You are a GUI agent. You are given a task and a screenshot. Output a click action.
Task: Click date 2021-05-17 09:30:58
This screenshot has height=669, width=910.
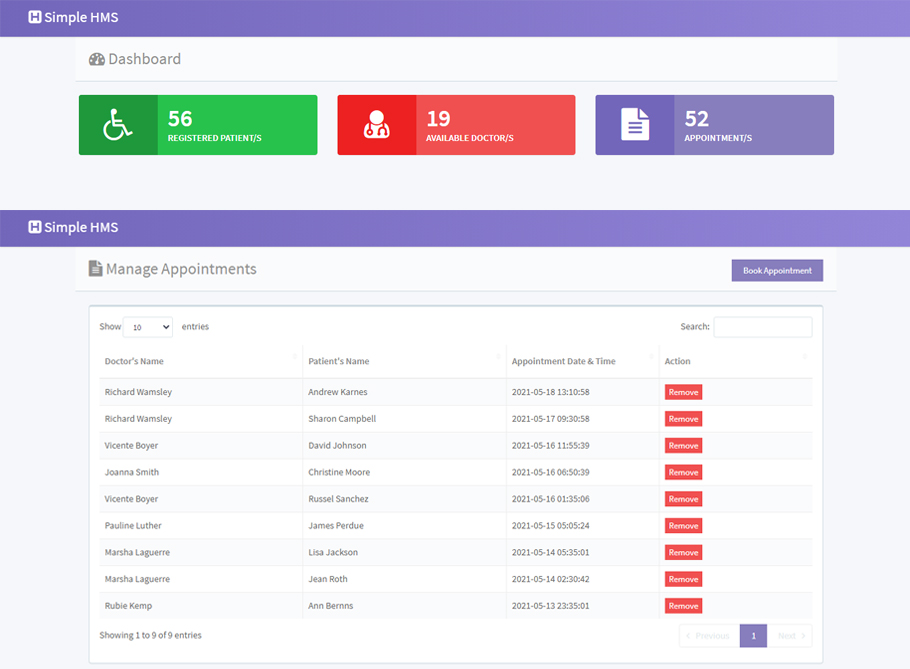coord(550,419)
